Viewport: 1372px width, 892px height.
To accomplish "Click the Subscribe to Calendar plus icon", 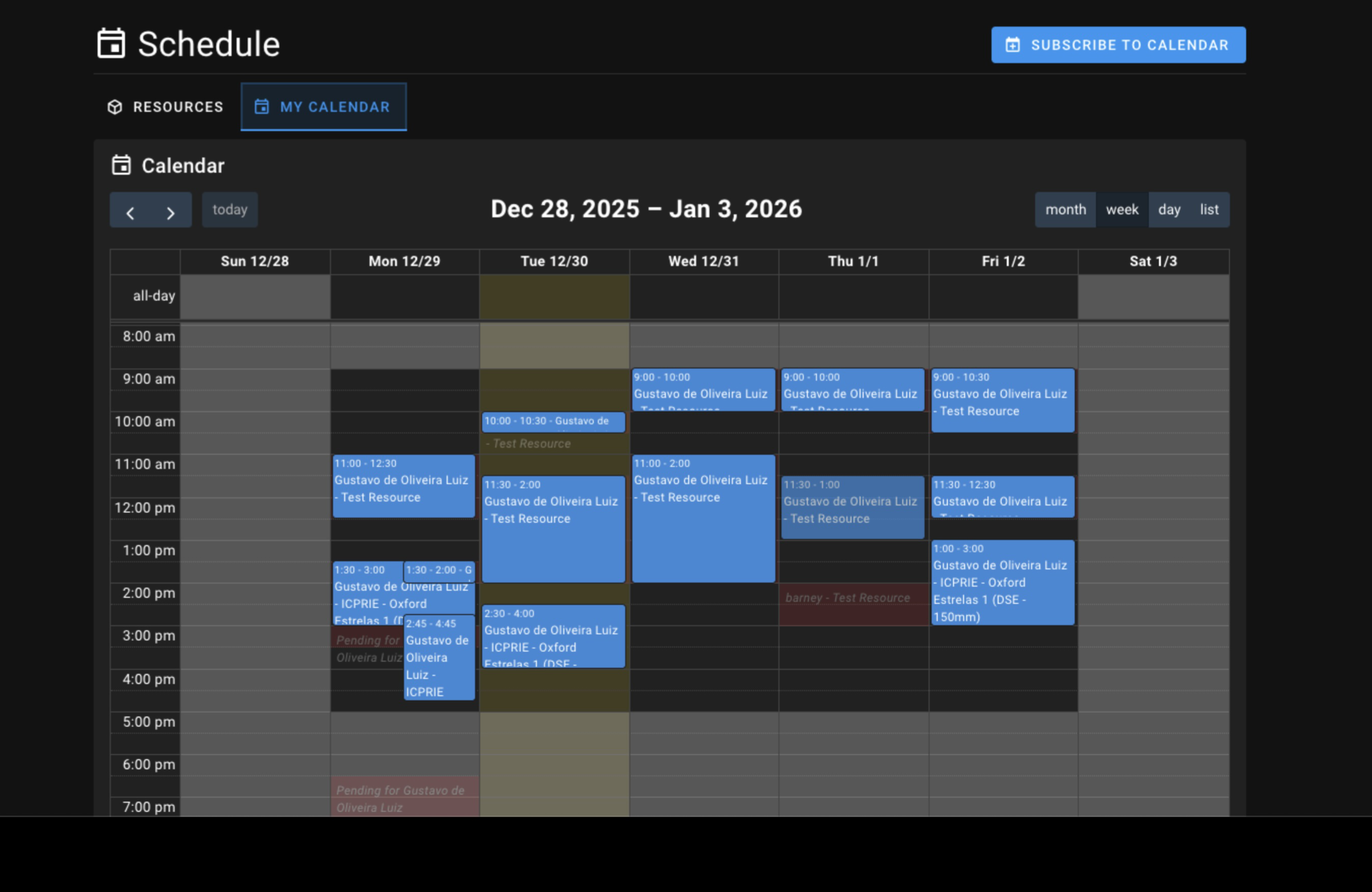I will pos(1013,45).
